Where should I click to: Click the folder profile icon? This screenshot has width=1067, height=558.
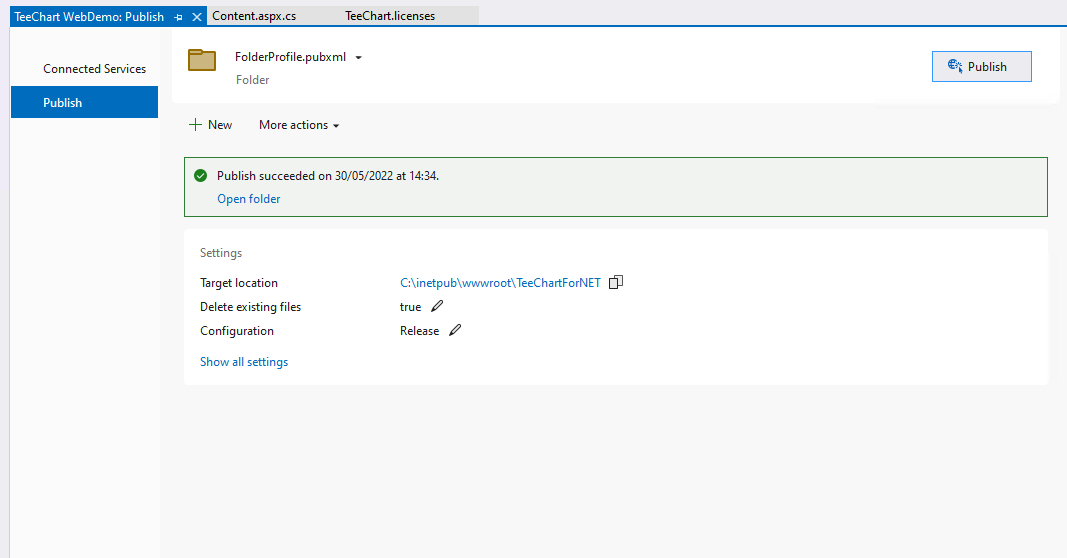(202, 60)
